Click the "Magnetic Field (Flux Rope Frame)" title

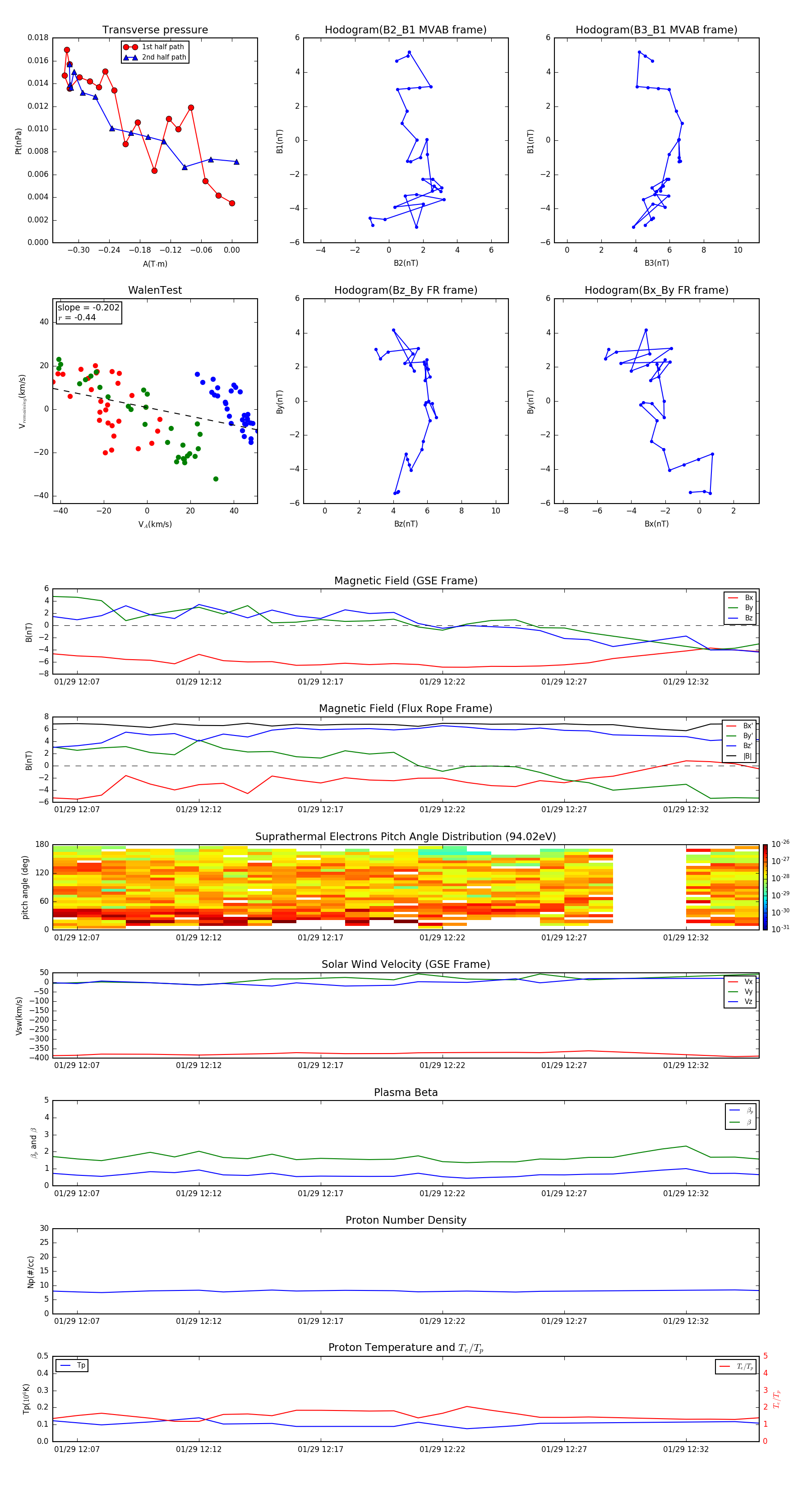[406, 708]
